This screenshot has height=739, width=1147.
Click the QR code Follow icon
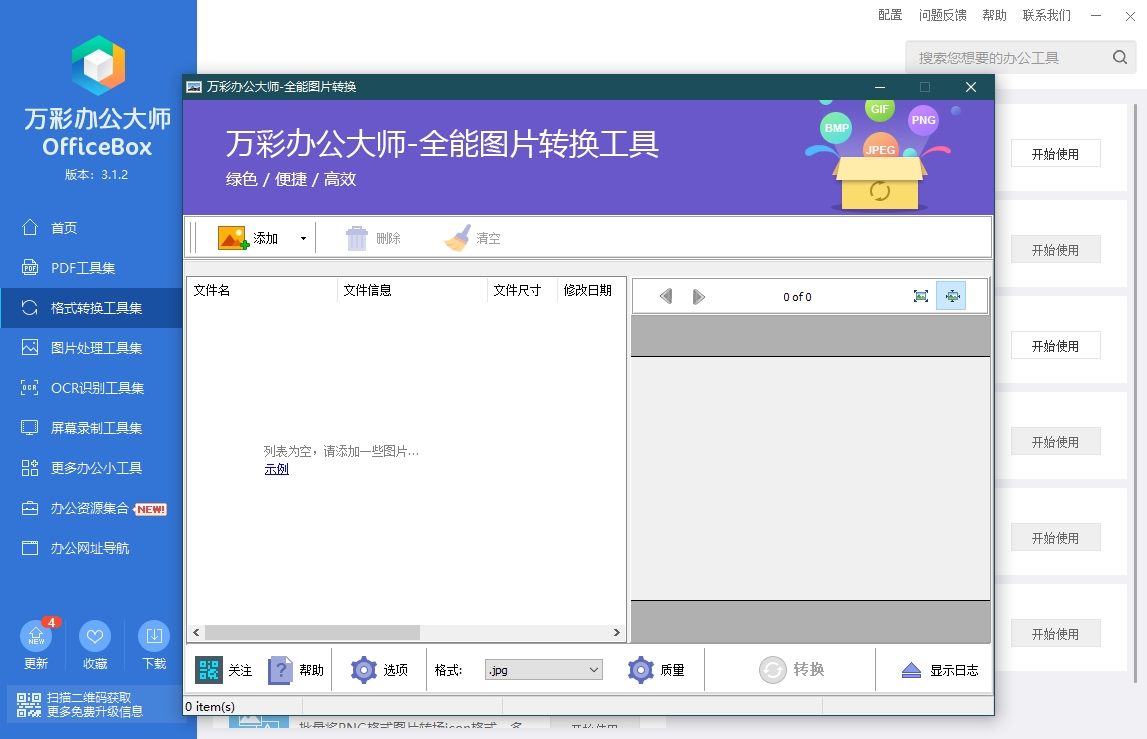[209, 670]
